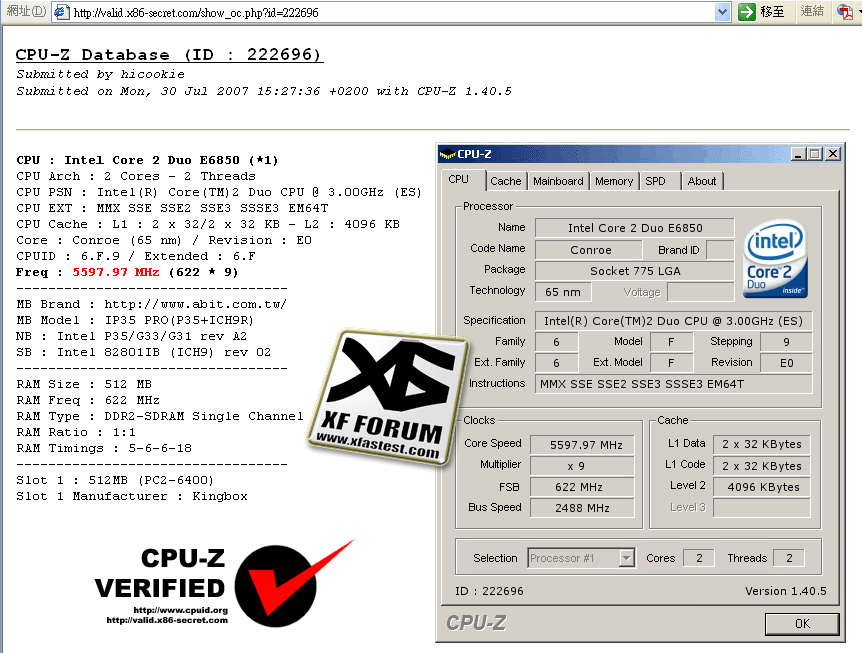The height and width of the screenshot is (653, 862).
Task: Click the MB Brand abit URL text
Action: coord(195,304)
